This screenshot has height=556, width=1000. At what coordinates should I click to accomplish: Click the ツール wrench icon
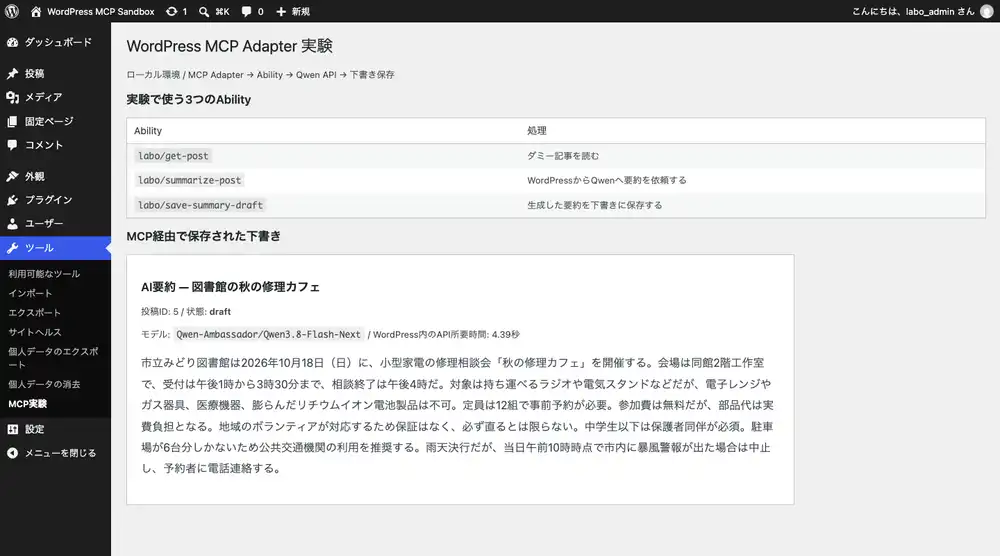12,248
